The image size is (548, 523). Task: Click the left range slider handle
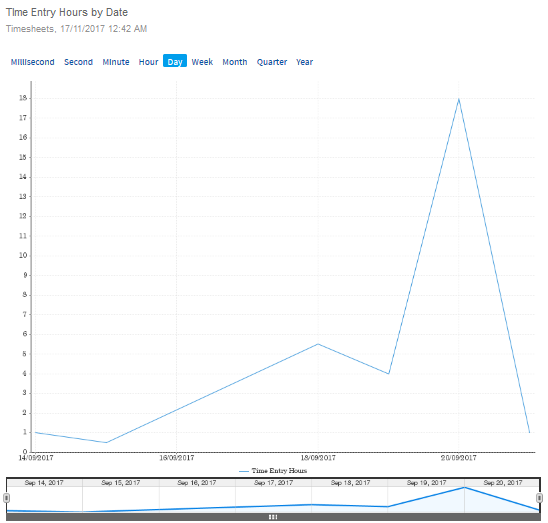[x=6, y=497]
